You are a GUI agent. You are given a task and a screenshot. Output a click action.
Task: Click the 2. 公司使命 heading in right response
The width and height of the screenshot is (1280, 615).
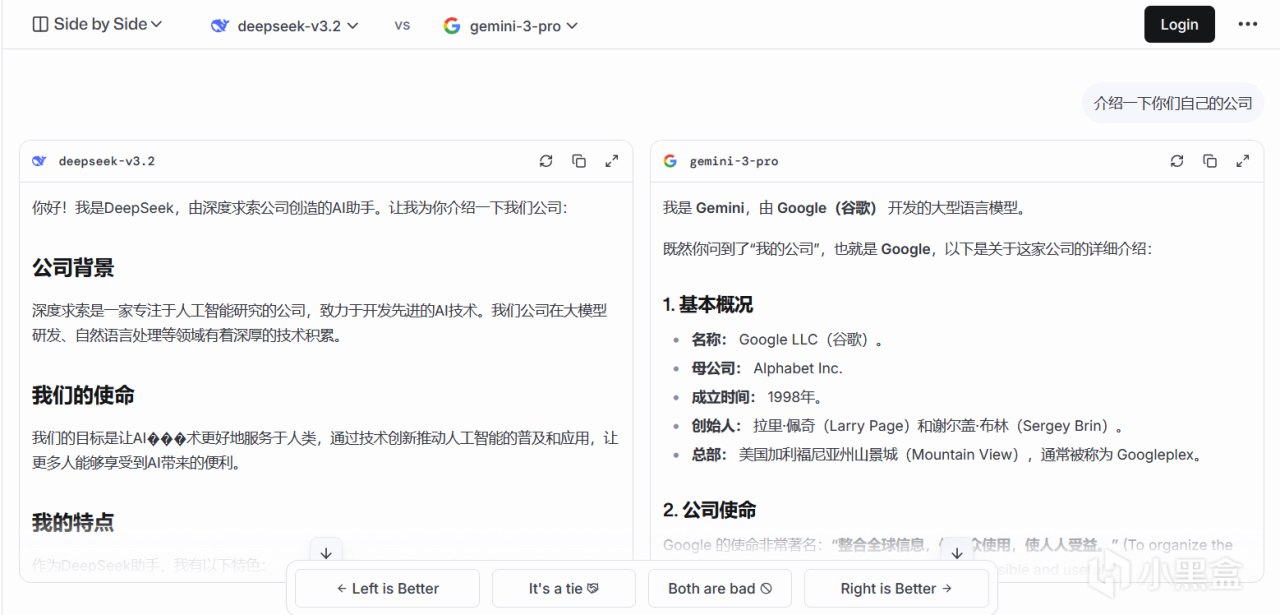pos(709,510)
